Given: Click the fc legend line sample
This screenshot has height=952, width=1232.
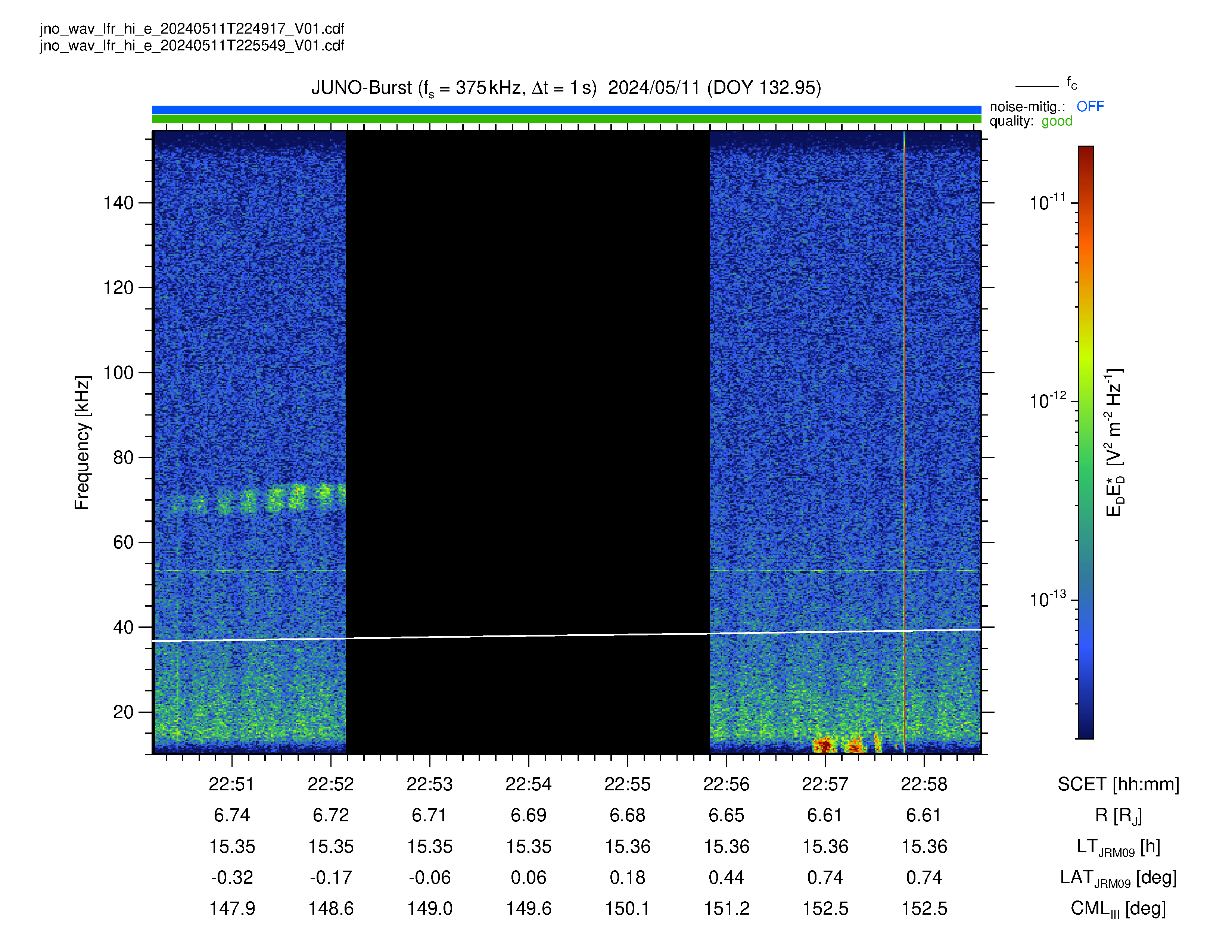Looking at the screenshot, I should [1037, 86].
